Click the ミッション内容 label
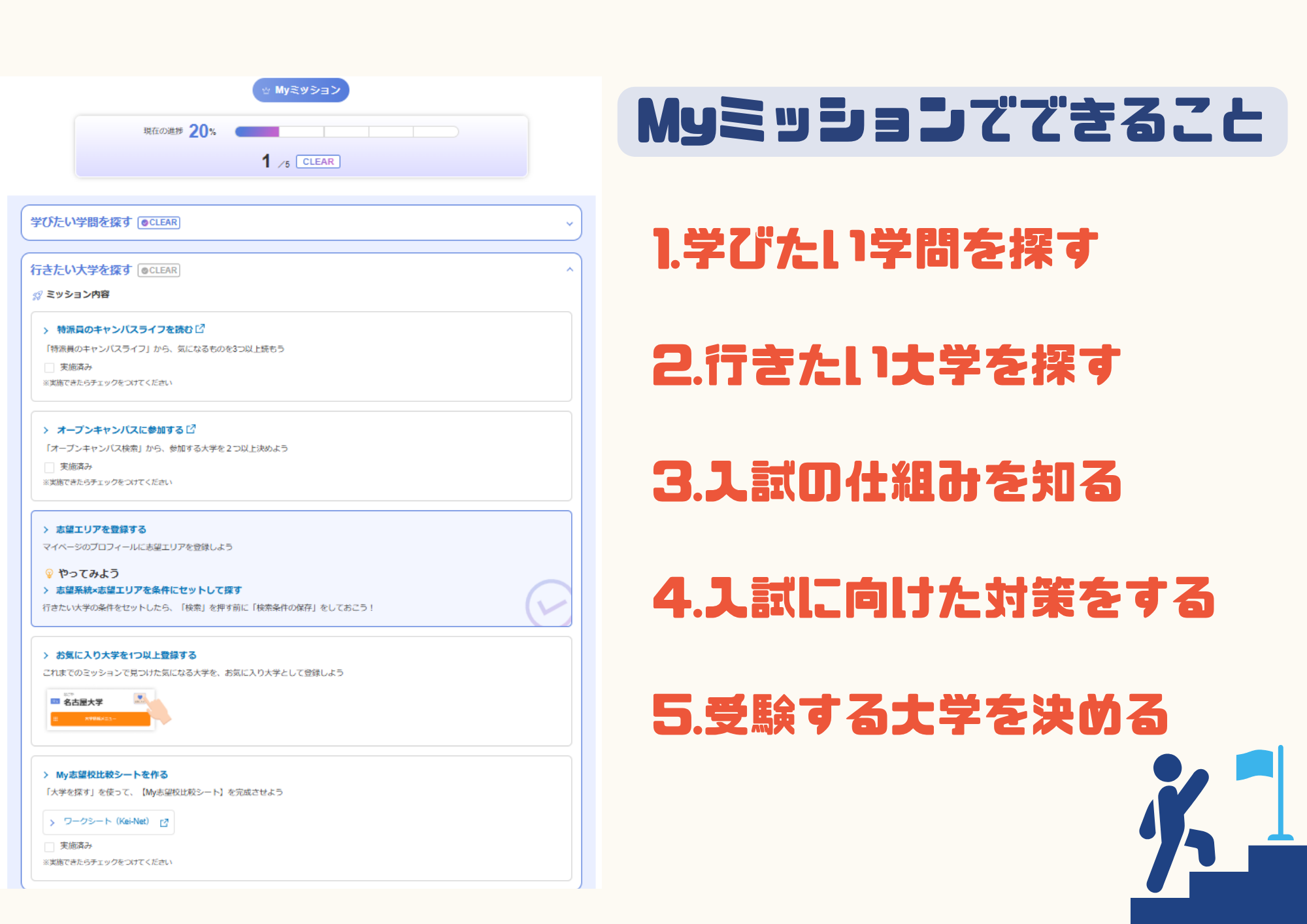 click(78, 295)
